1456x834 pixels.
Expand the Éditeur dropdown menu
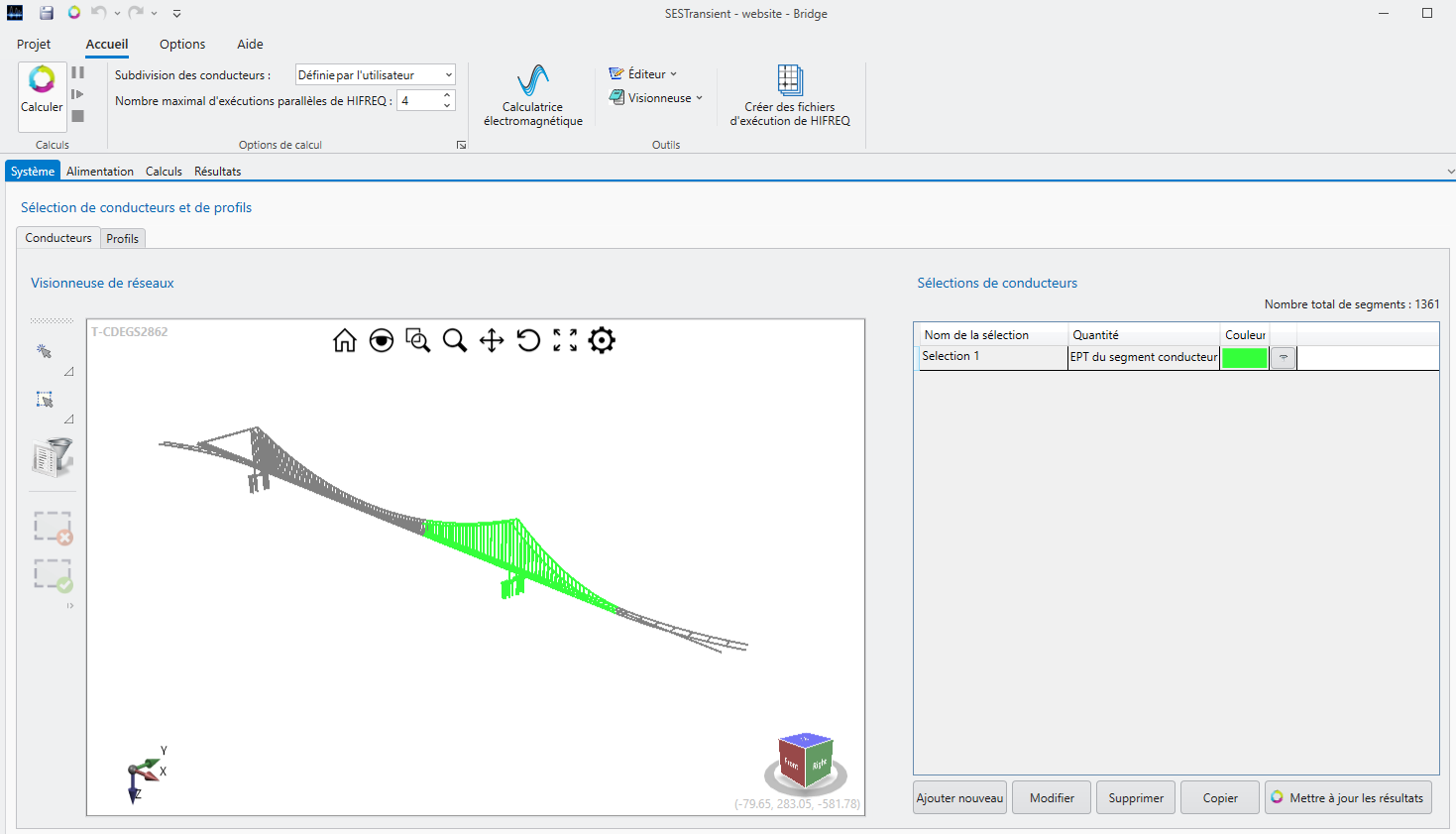(x=643, y=74)
